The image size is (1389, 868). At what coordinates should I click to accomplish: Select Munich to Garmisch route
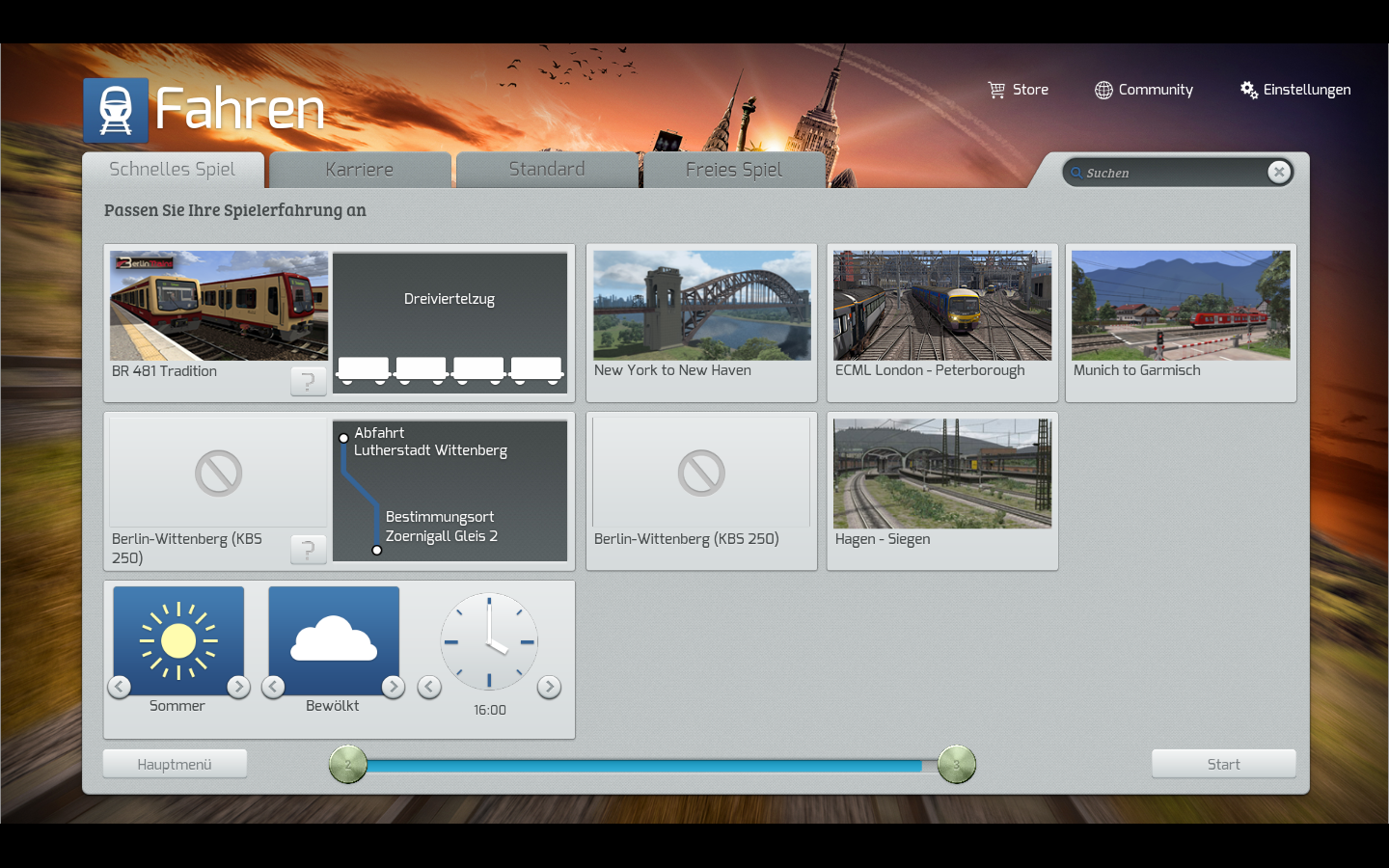(x=1181, y=323)
